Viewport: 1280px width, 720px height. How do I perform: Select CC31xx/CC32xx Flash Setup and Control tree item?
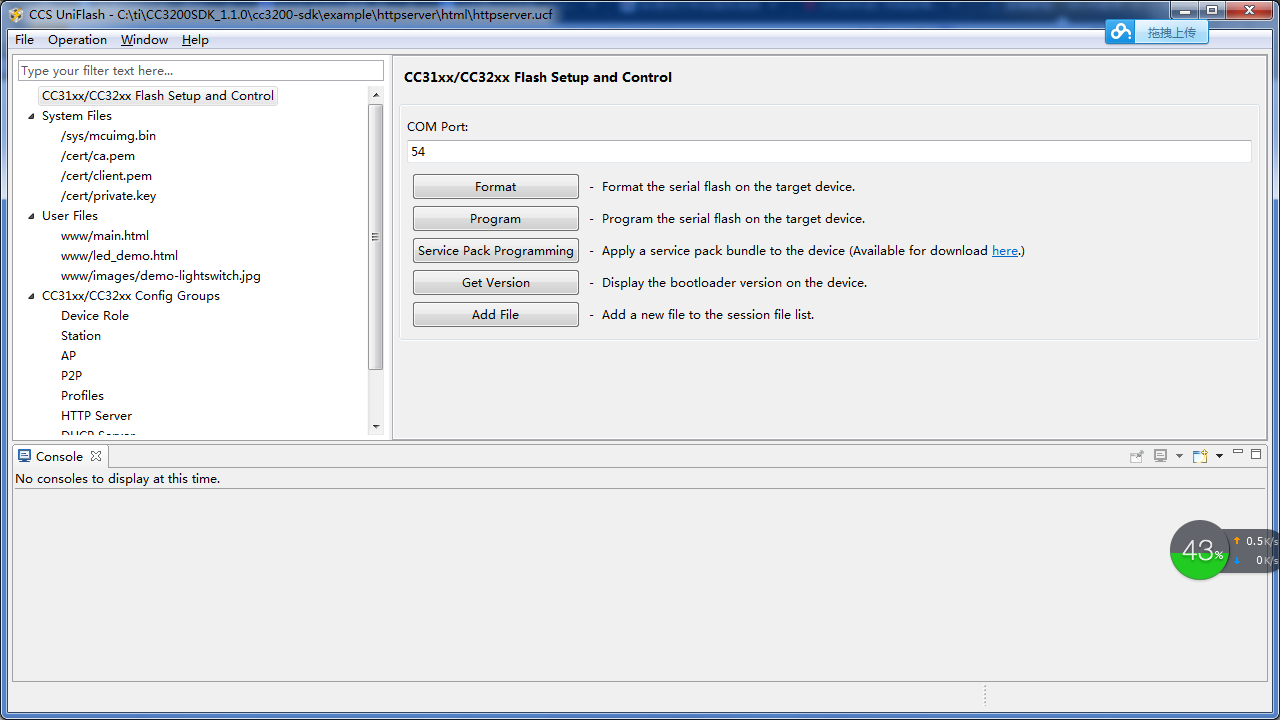tap(158, 96)
